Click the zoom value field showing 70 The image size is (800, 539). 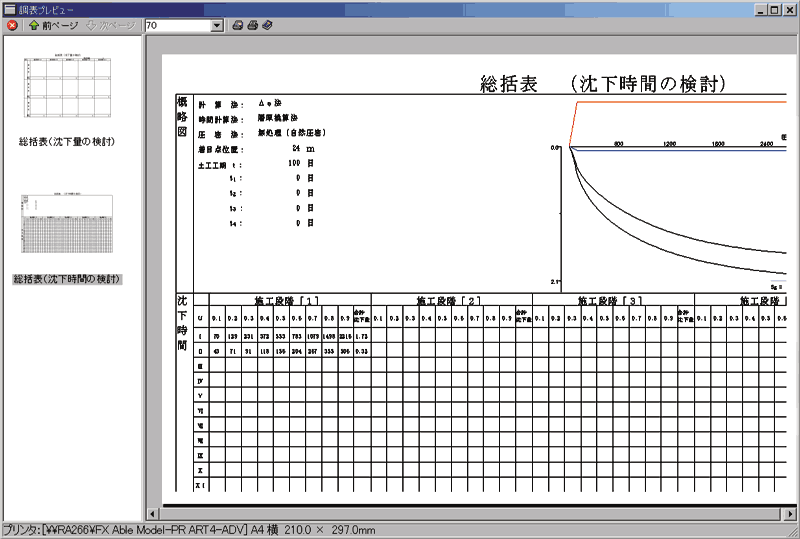click(178, 26)
